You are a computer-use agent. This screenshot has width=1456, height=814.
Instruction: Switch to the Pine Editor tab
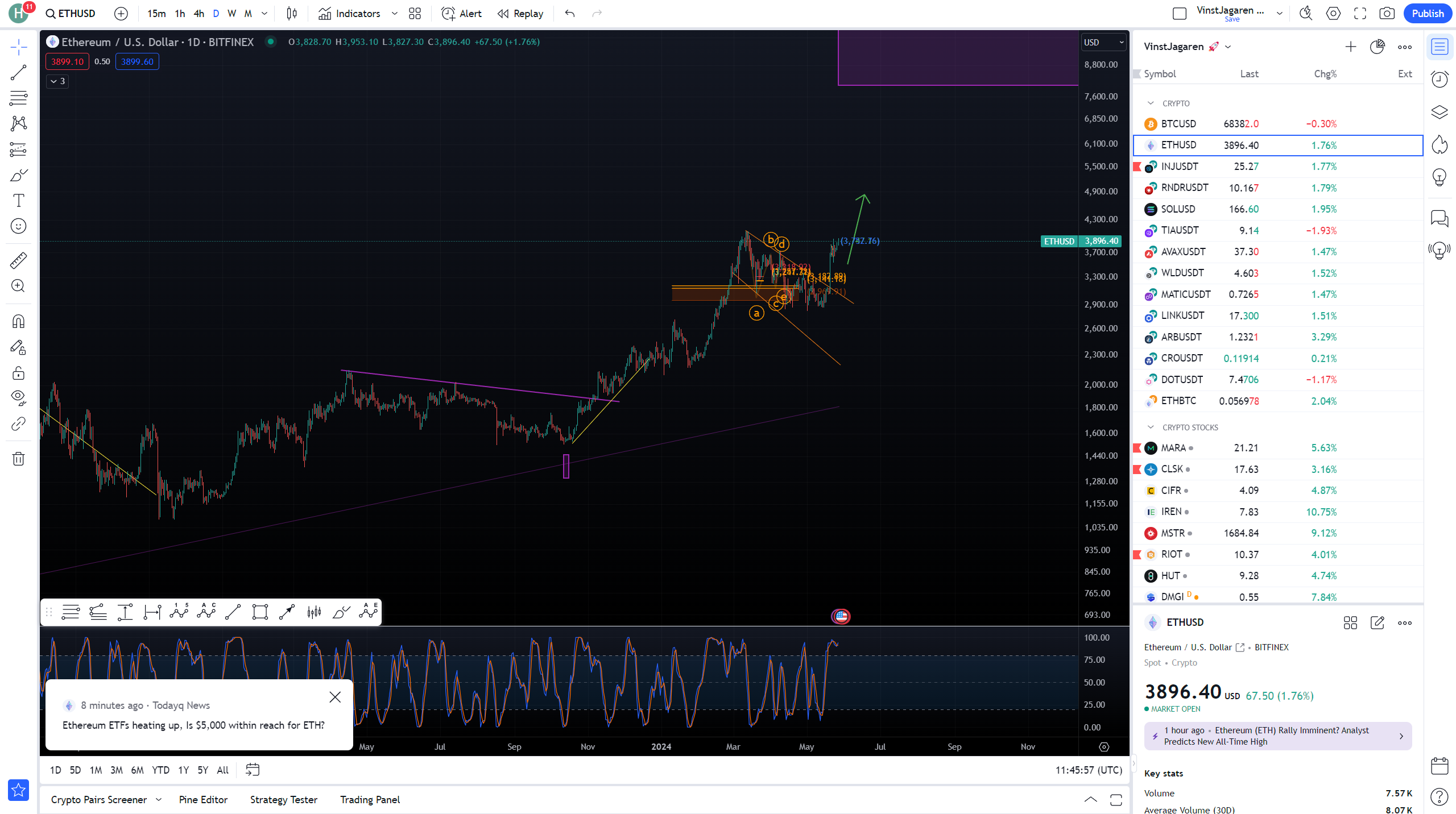[x=203, y=800]
